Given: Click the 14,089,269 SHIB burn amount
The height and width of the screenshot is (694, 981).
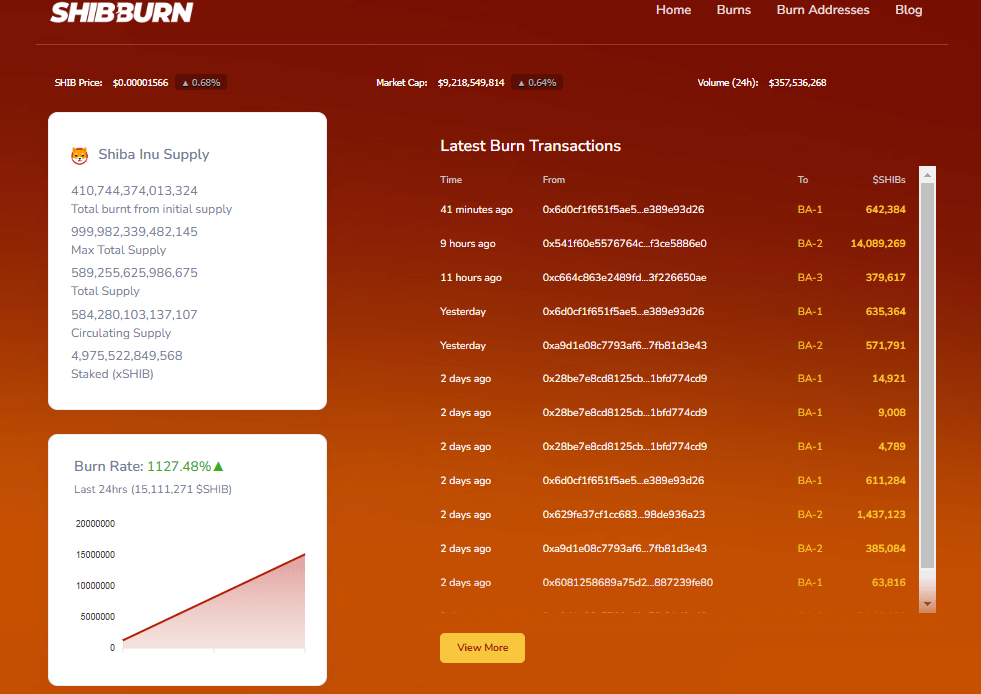Looking at the screenshot, I should click(x=877, y=244).
